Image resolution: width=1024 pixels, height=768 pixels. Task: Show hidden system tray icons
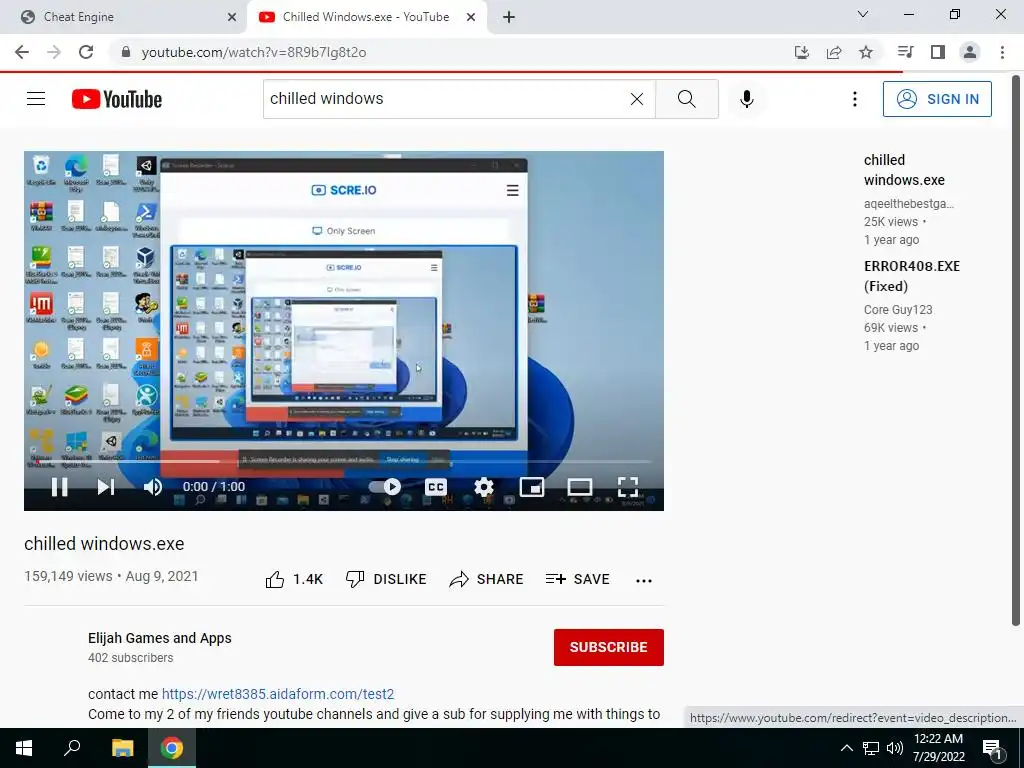point(846,748)
